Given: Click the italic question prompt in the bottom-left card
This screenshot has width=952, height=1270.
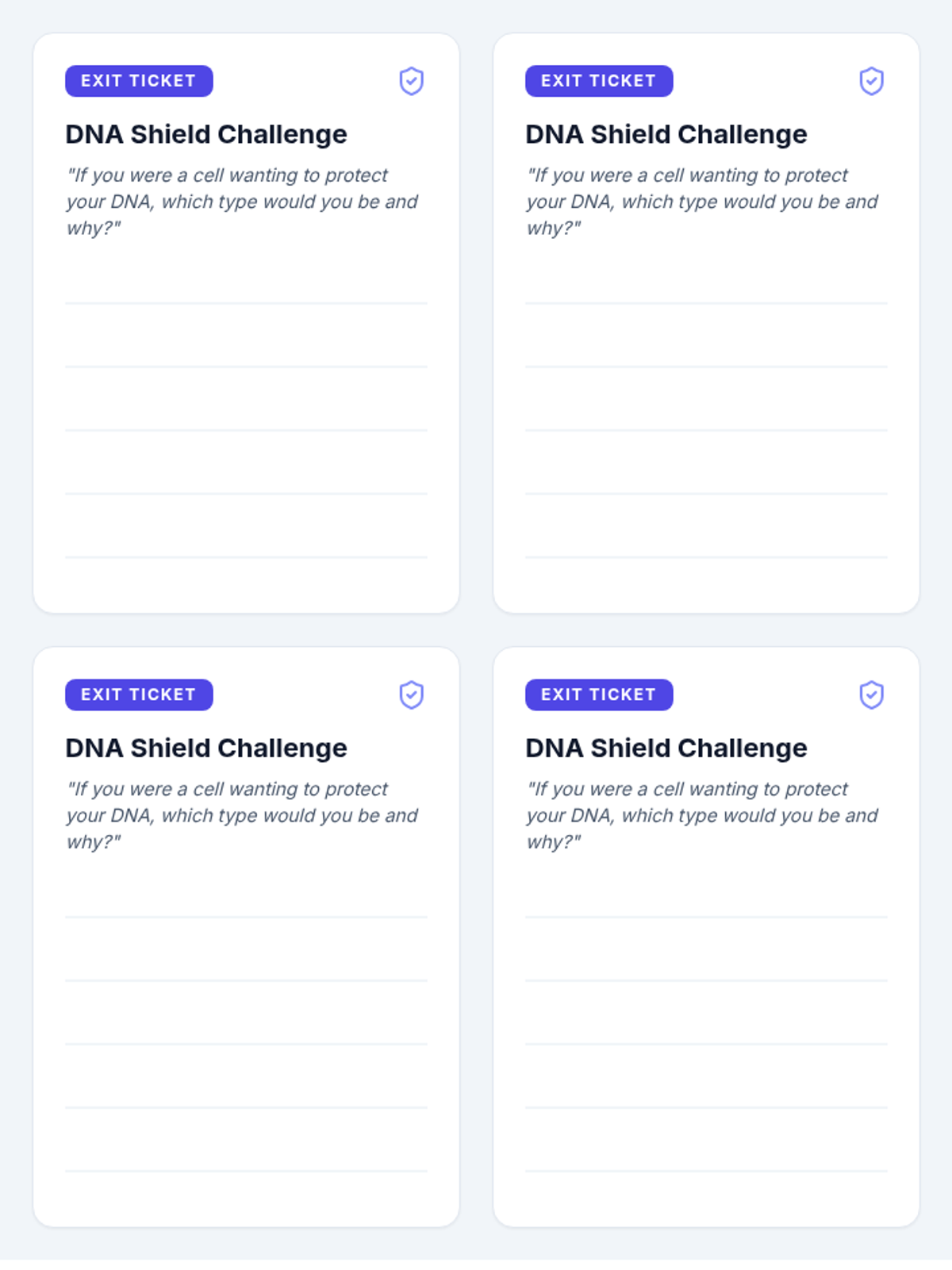Looking at the screenshot, I should tap(242, 815).
